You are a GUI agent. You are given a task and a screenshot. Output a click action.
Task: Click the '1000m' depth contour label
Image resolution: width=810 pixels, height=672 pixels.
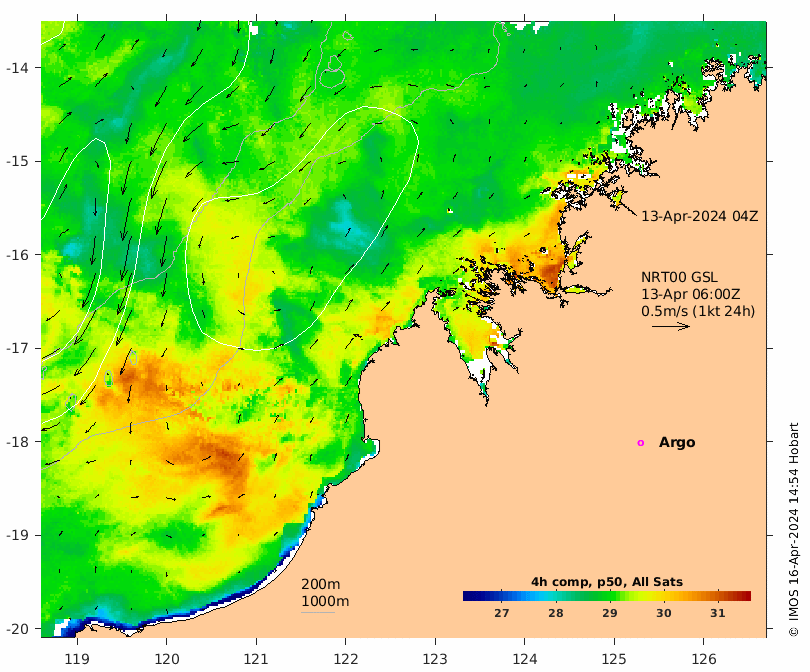[325, 601]
